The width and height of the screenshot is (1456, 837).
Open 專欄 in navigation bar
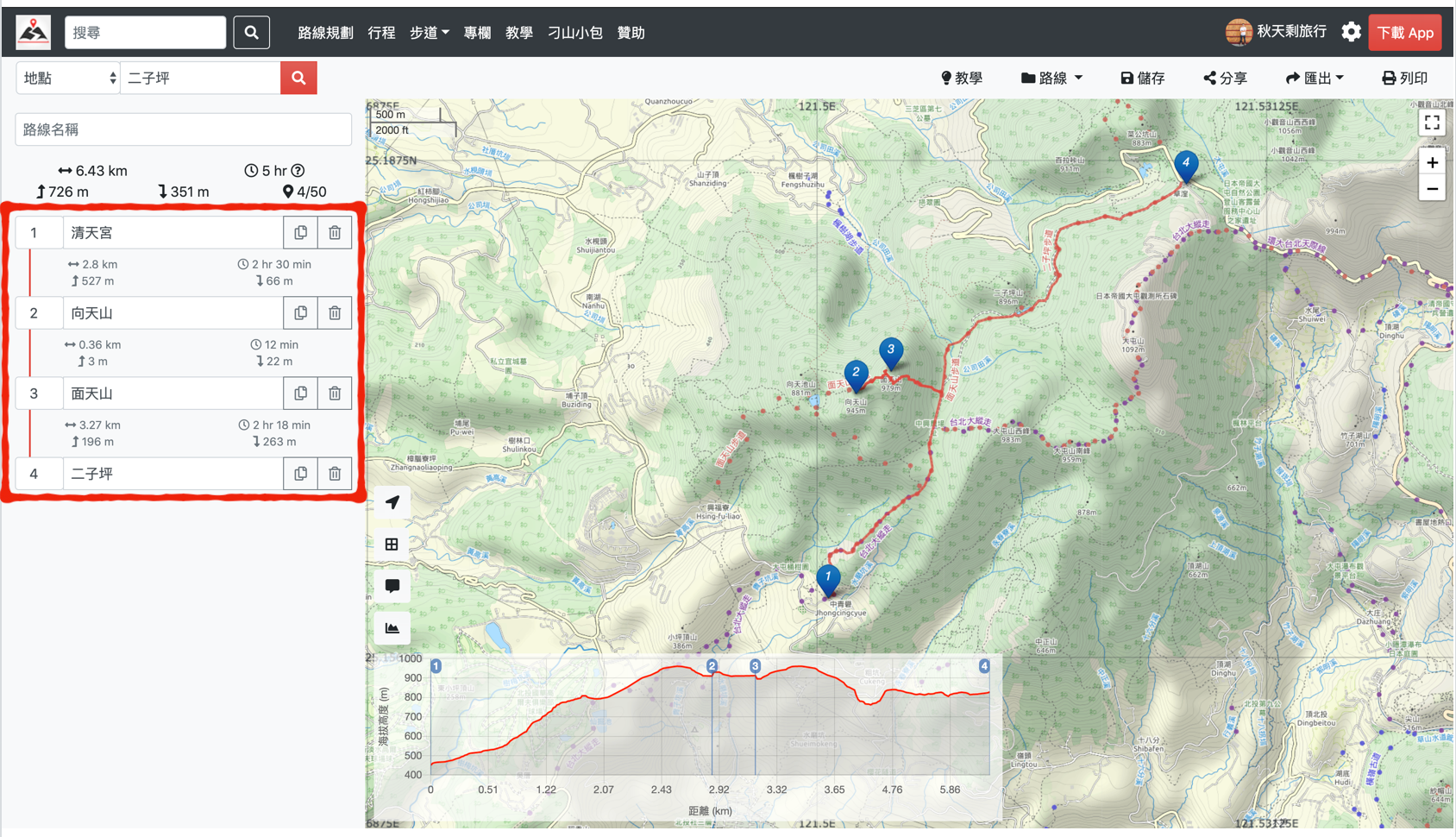click(x=477, y=33)
